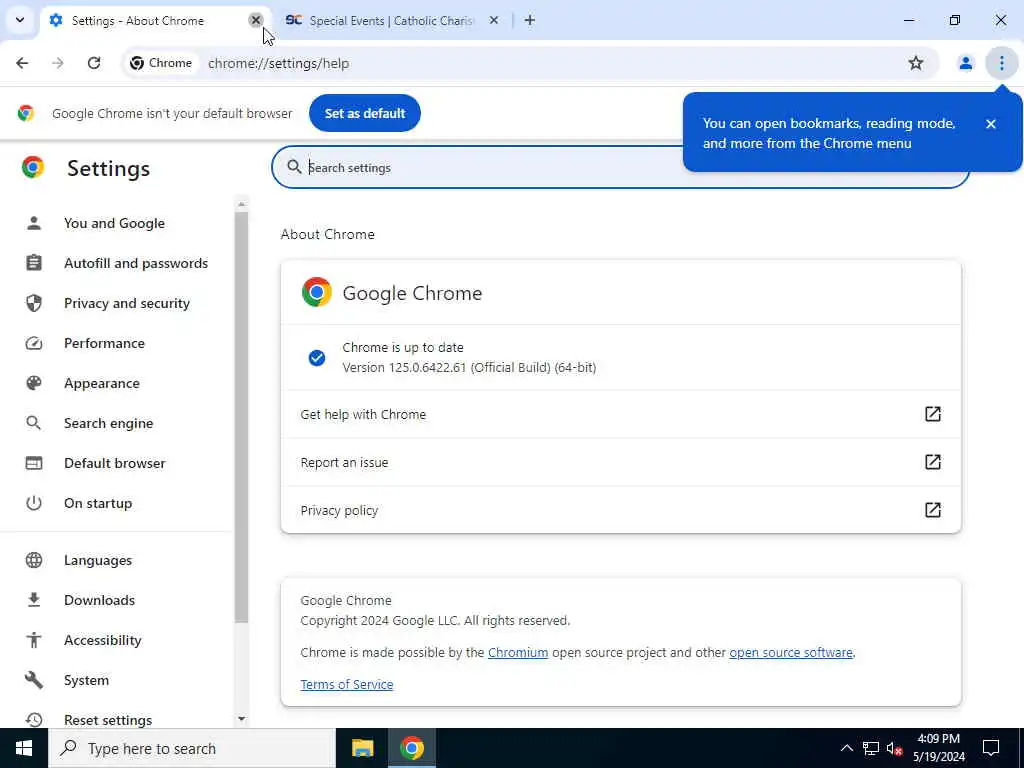Open the Chrome three-dot menu
1024x768 pixels.
1001,63
